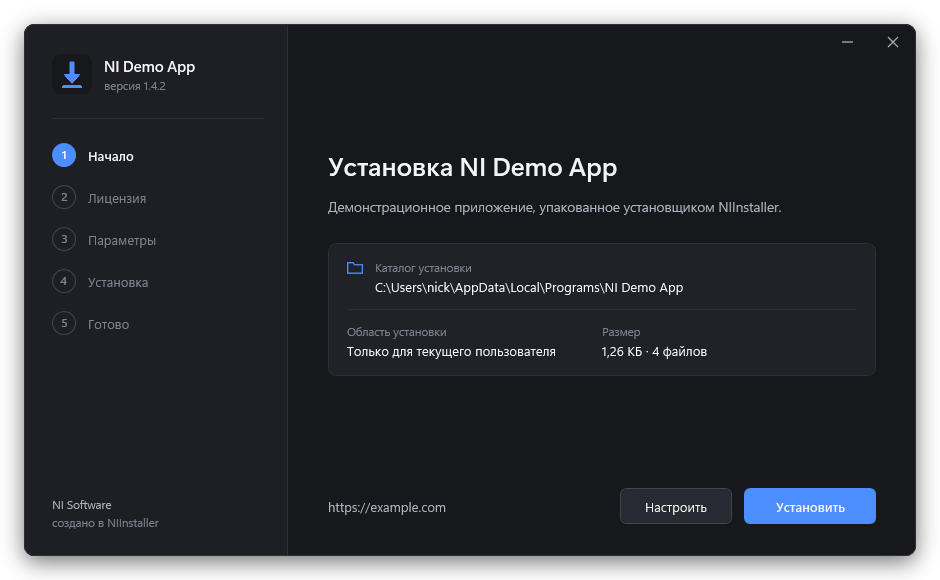Jump to the Установка step

[x=118, y=283]
